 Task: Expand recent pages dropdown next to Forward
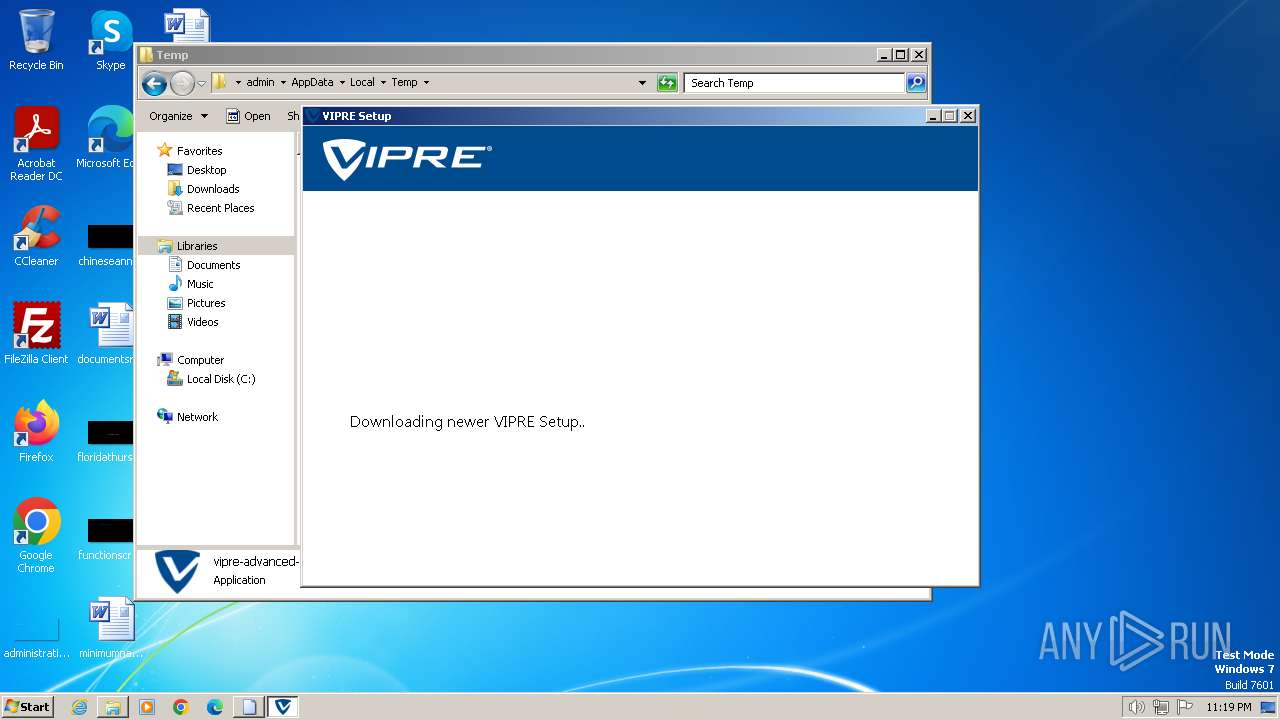click(x=201, y=83)
